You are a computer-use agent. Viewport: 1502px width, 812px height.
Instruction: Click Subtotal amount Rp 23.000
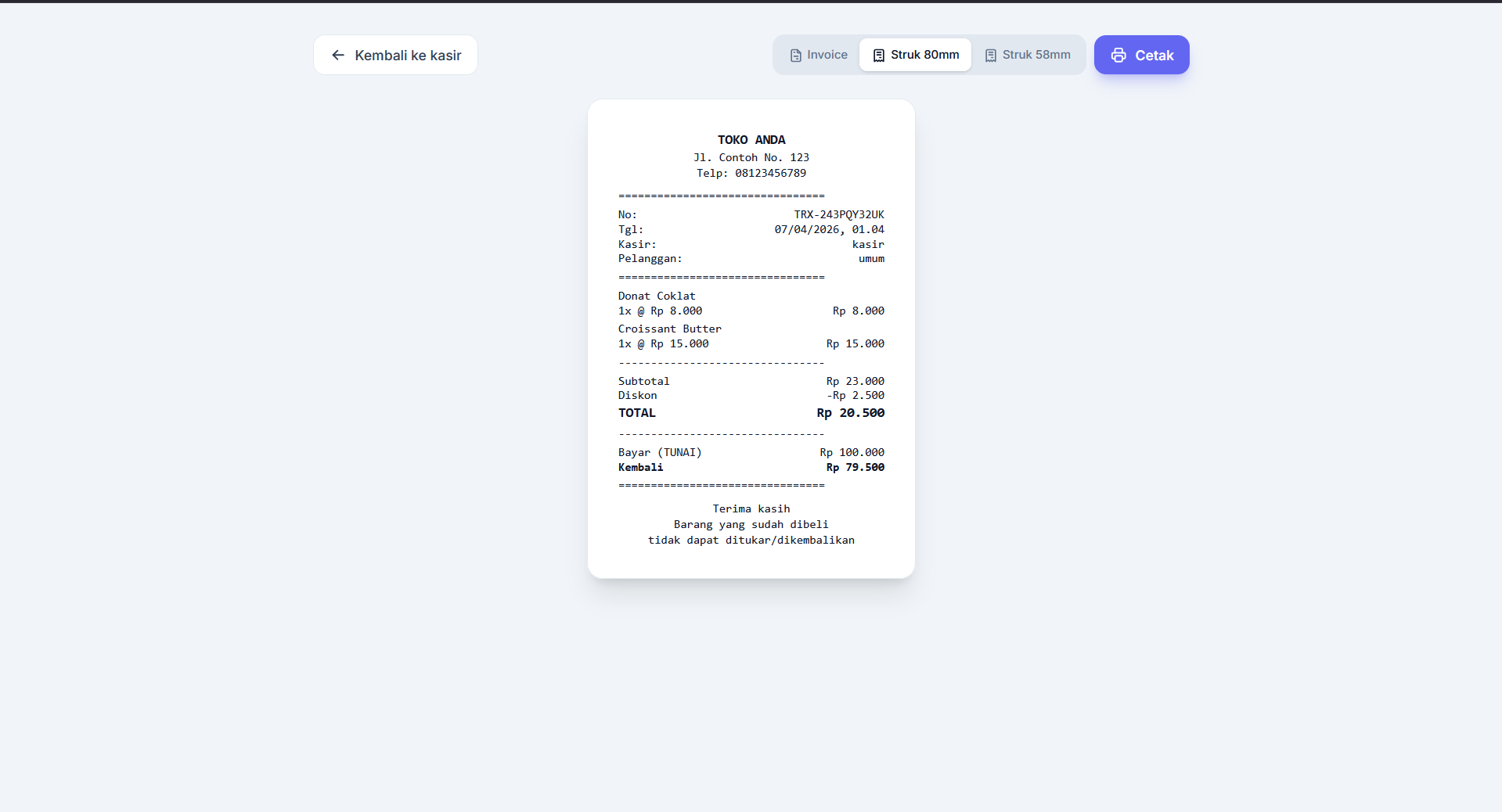(x=855, y=381)
